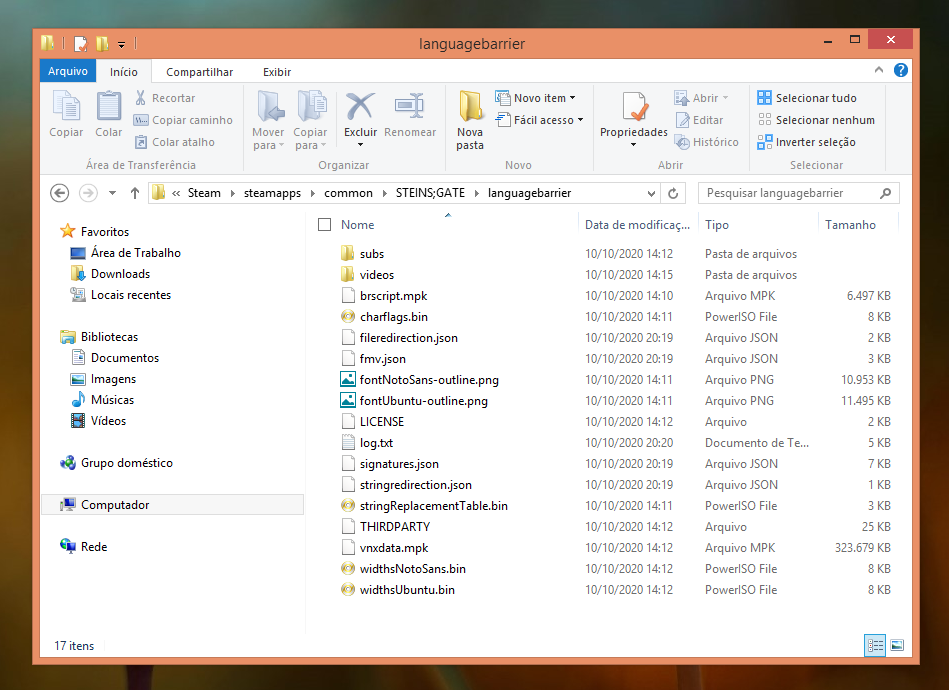949x690 pixels.
Task: Click the Colar clipboard icon
Action: (x=109, y=114)
